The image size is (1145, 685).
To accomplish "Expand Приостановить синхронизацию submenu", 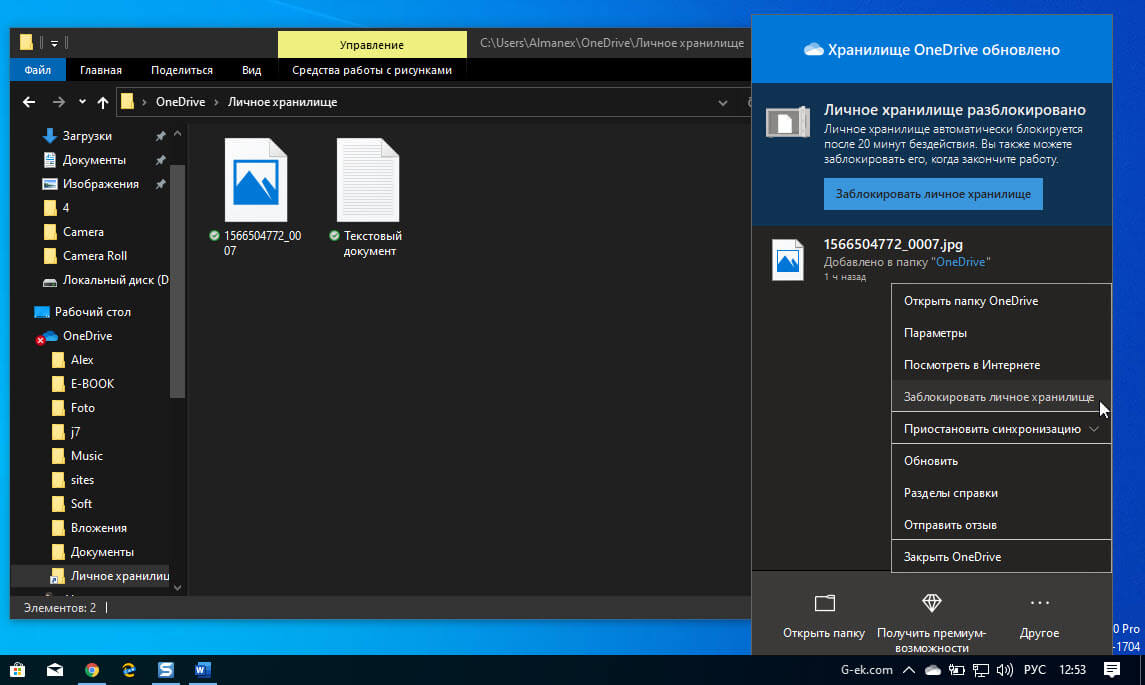I will 1001,429.
